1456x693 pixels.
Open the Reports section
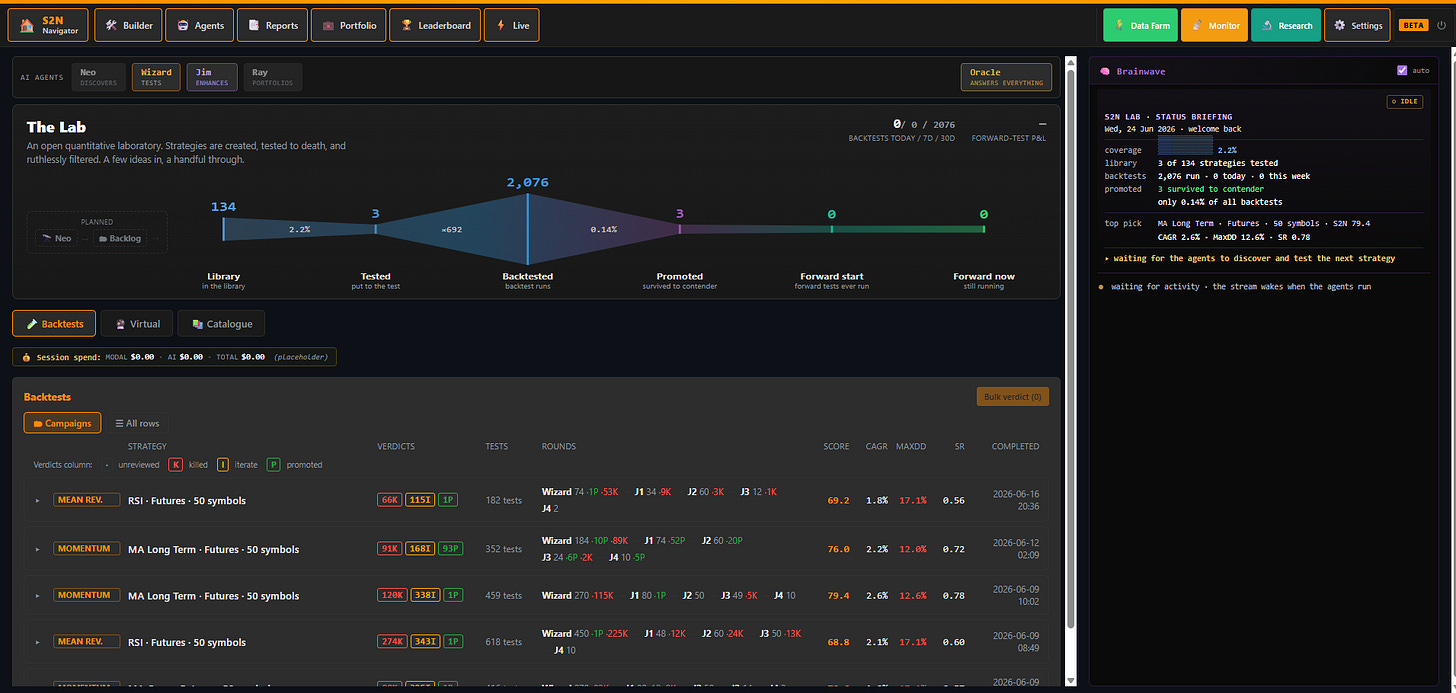point(273,25)
